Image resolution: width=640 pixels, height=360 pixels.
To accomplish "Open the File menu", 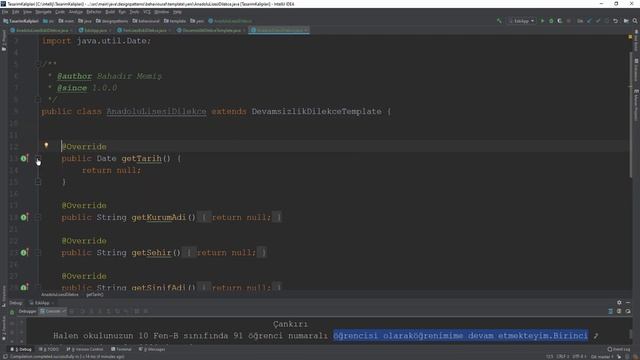I will tap(5, 12).
